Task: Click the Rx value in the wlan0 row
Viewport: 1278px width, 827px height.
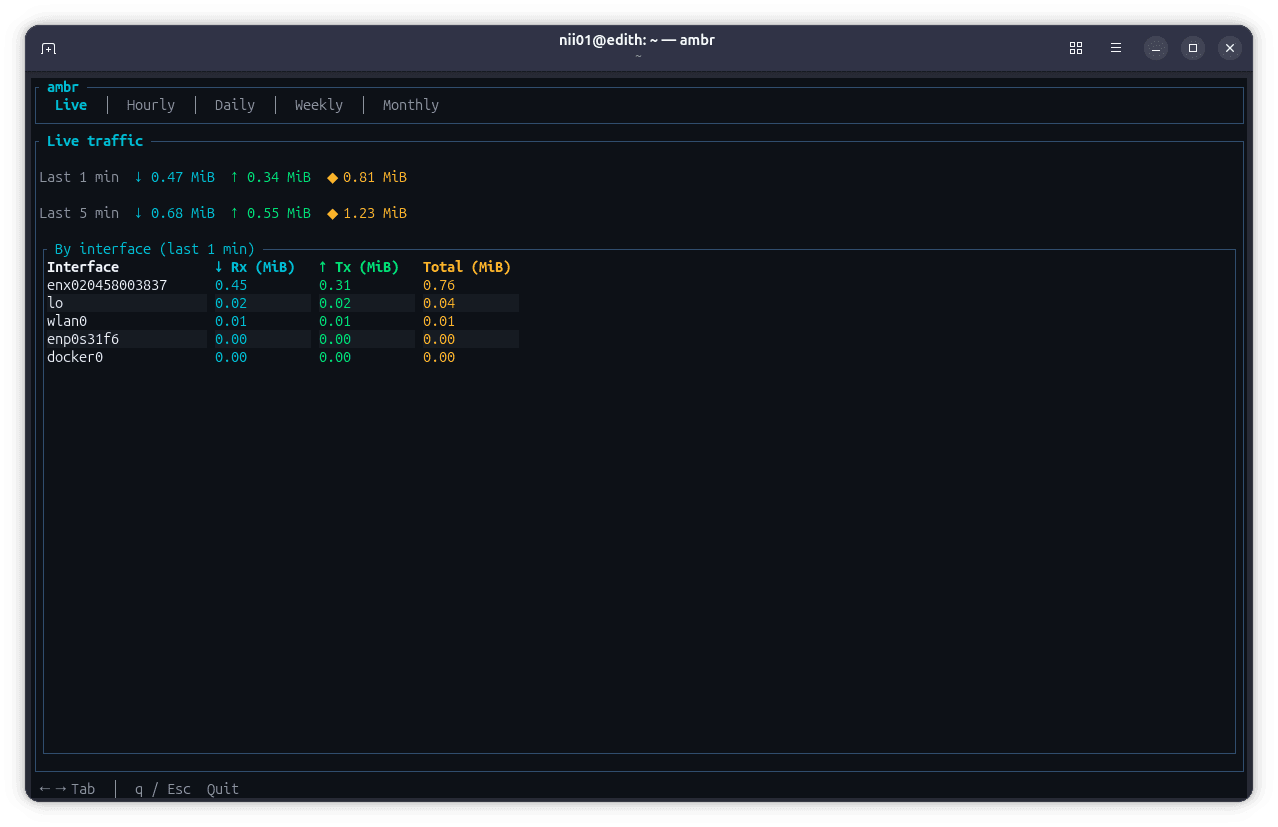Action: click(231, 321)
